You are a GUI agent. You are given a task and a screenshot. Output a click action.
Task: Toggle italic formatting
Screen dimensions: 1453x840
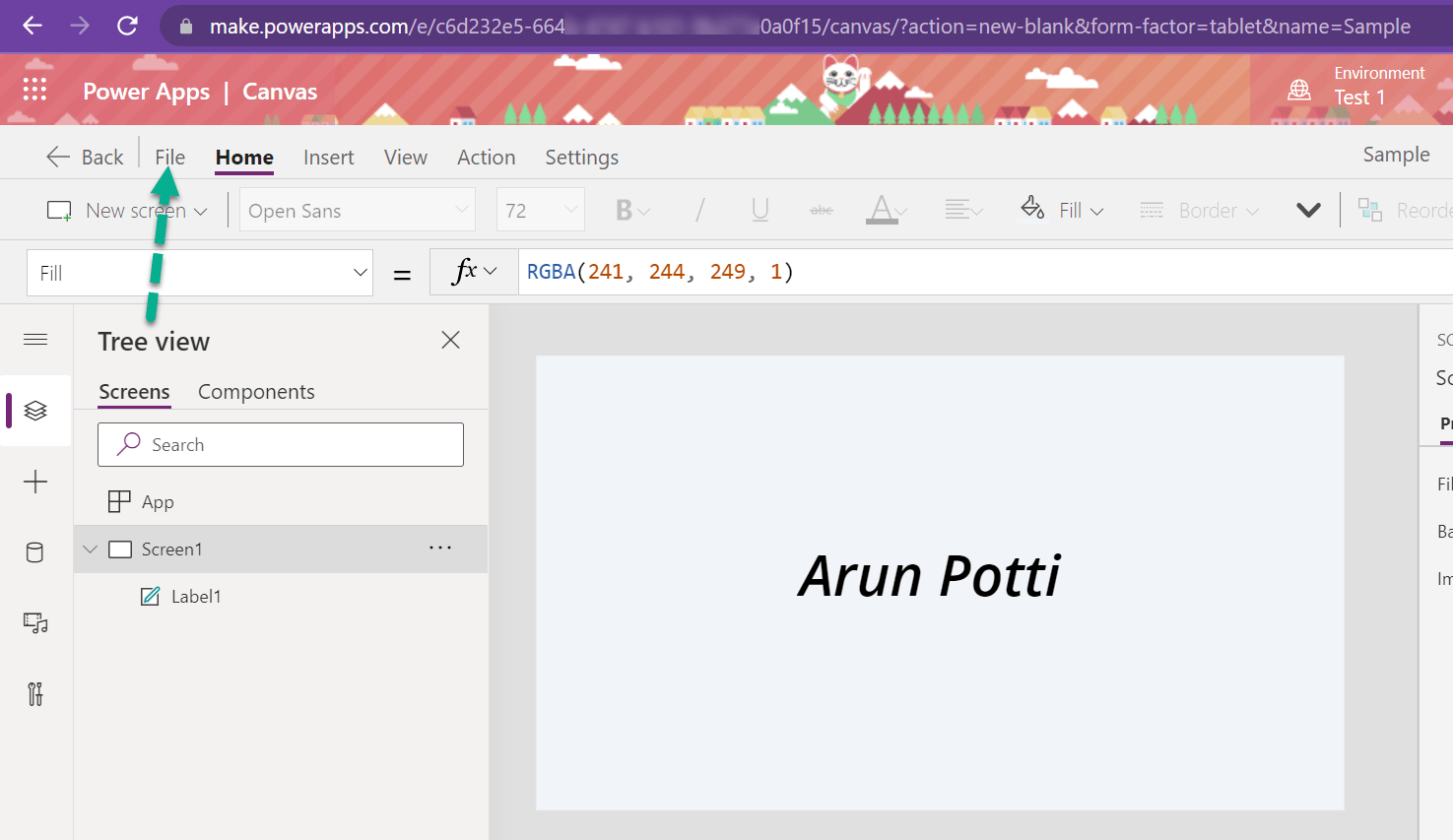click(x=699, y=211)
